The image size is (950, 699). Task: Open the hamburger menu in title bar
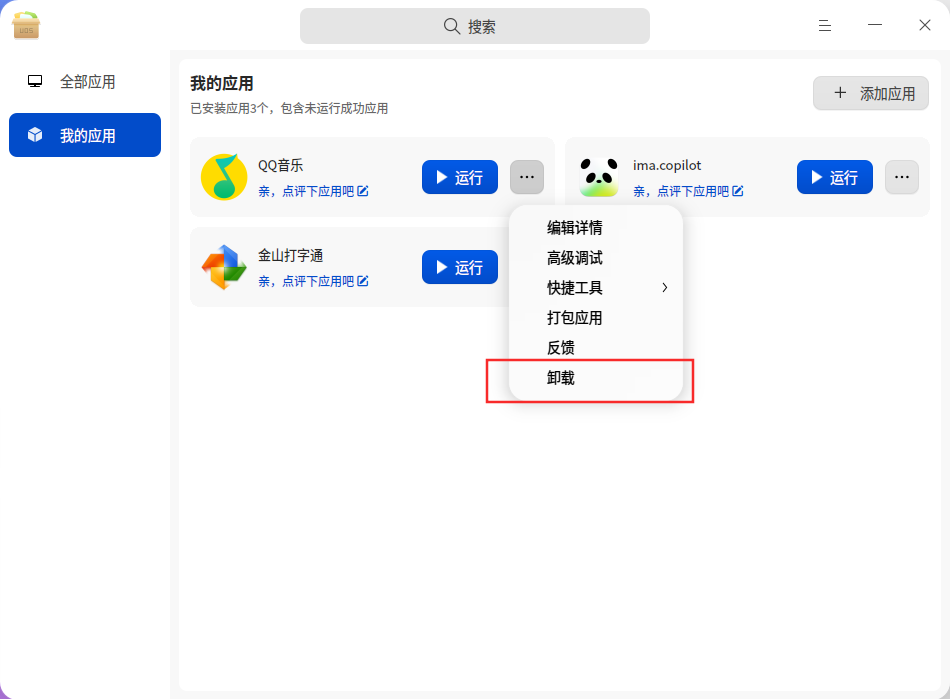[x=825, y=25]
